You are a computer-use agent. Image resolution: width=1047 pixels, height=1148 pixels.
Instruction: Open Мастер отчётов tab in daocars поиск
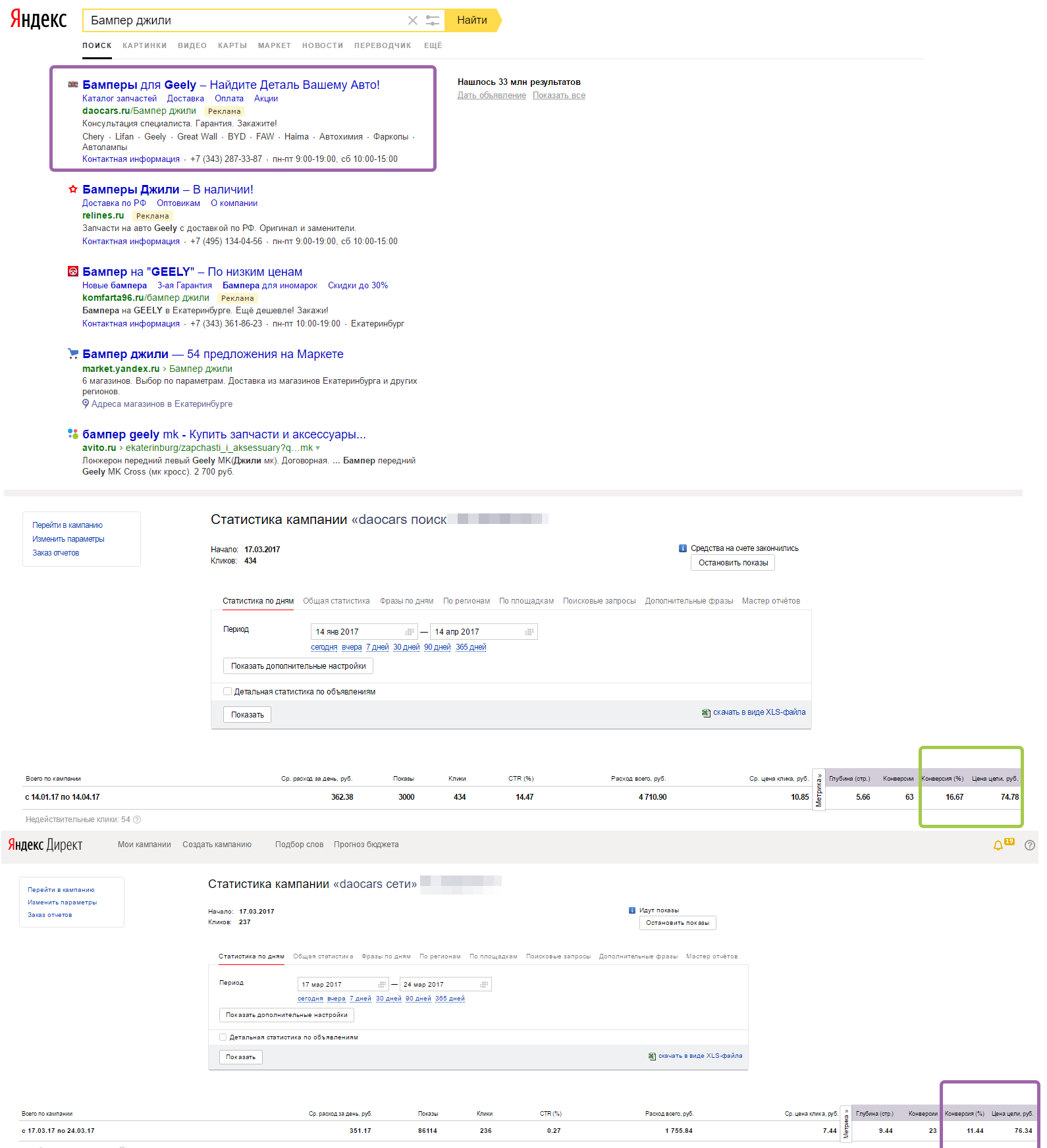771,601
